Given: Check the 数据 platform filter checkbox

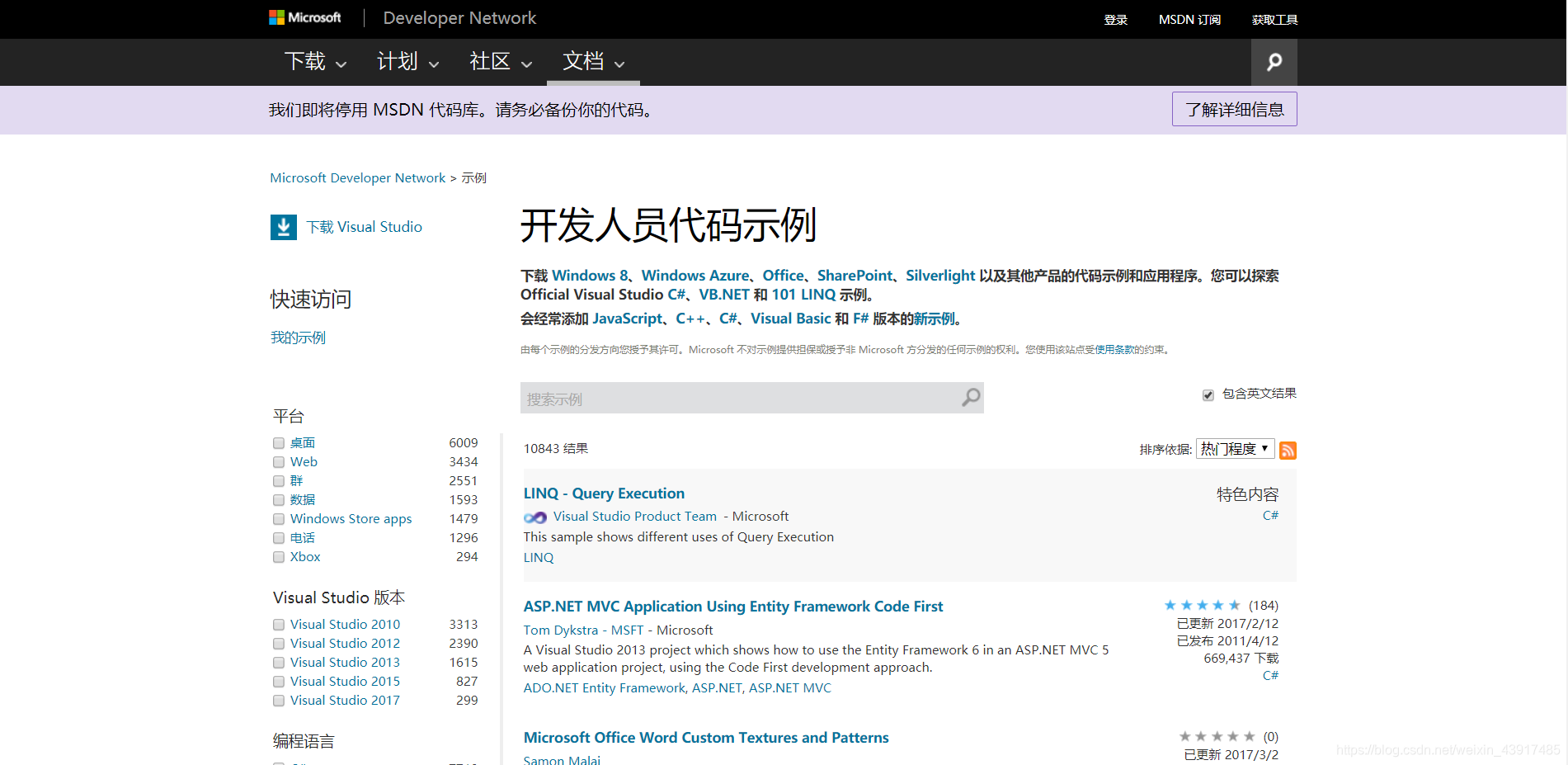Looking at the screenshot, I should pos(279,500).
